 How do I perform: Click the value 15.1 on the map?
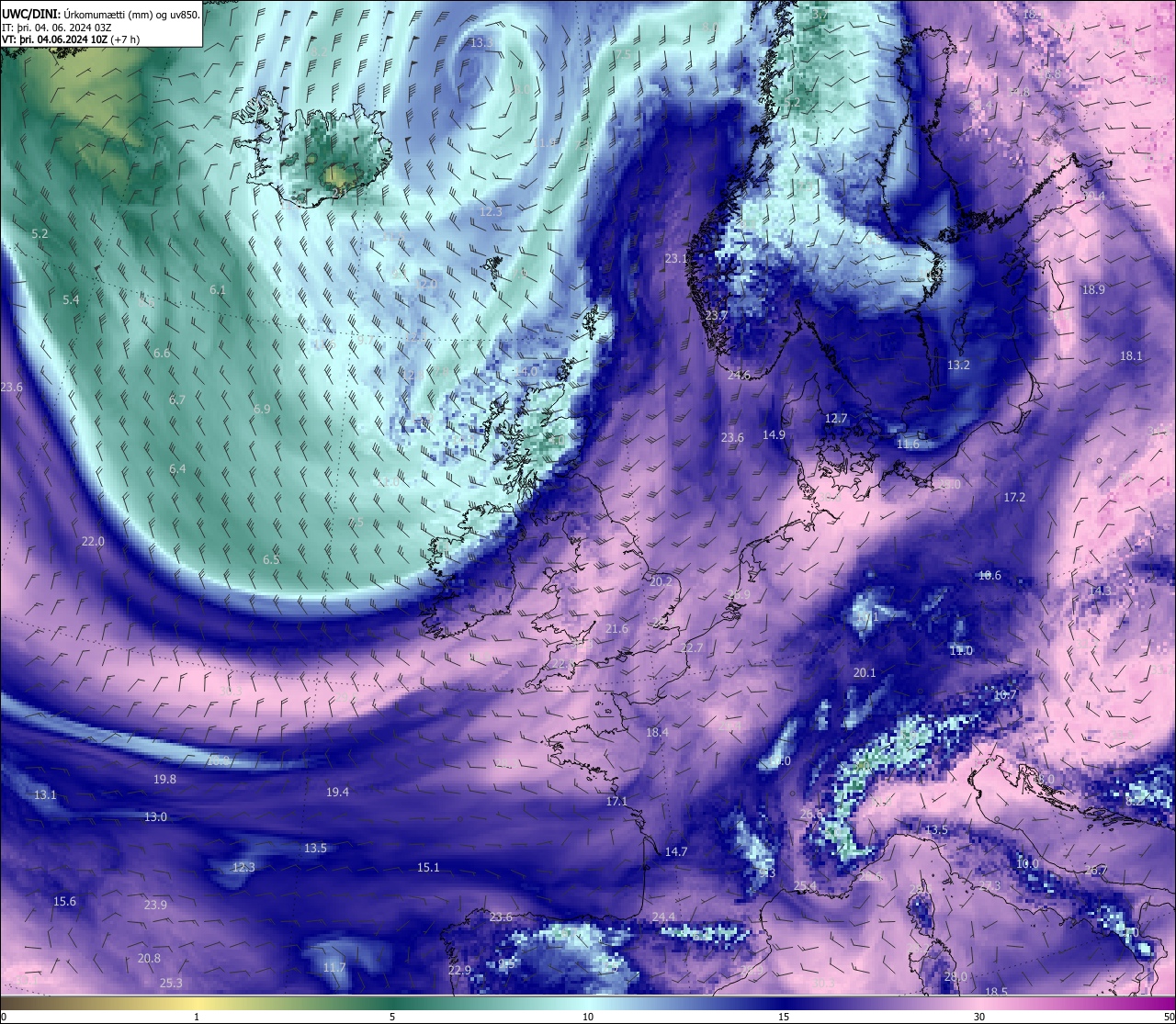coord(428,867)
